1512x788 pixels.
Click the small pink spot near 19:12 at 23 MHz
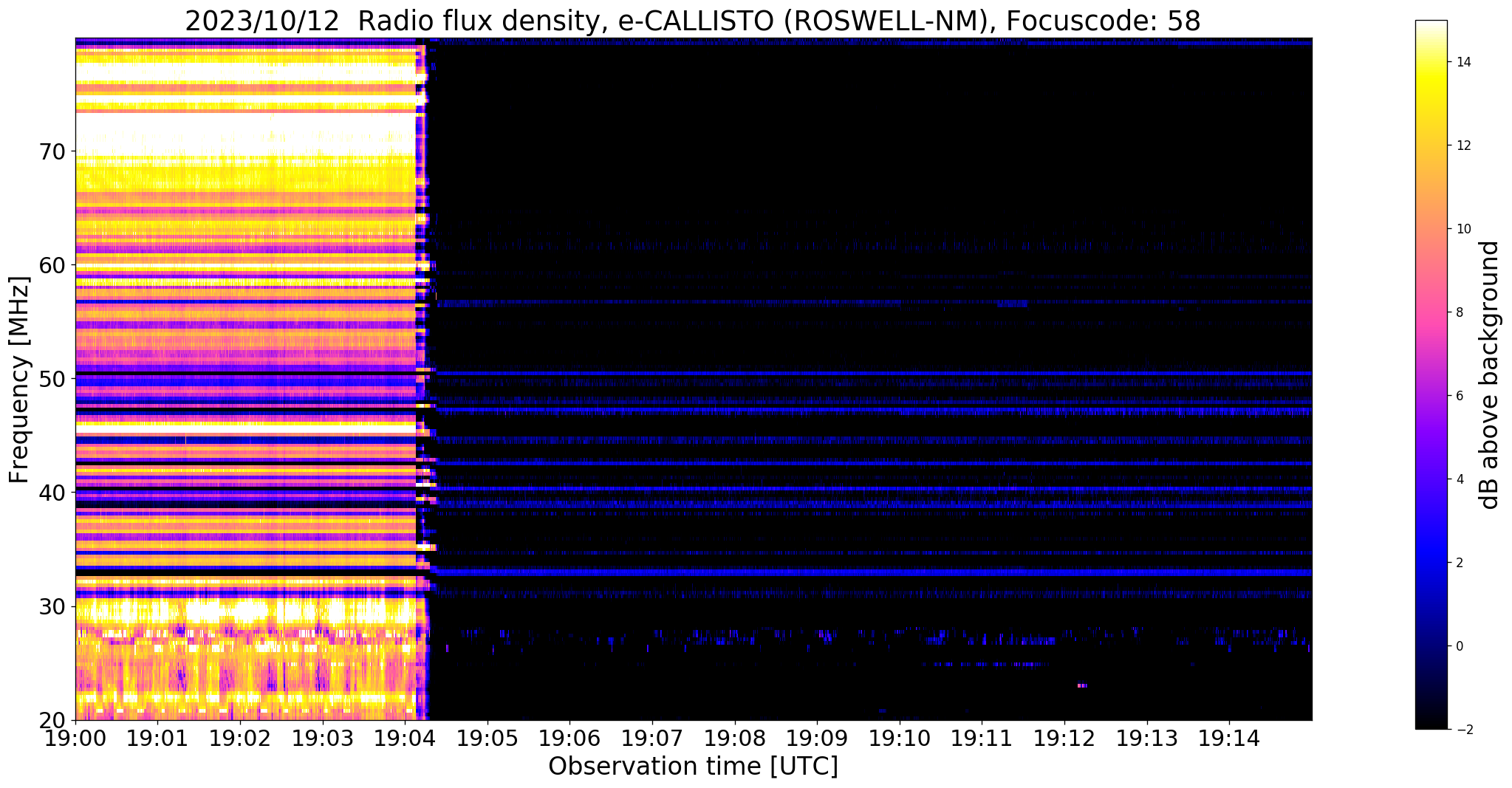(x=1082, y=686)
